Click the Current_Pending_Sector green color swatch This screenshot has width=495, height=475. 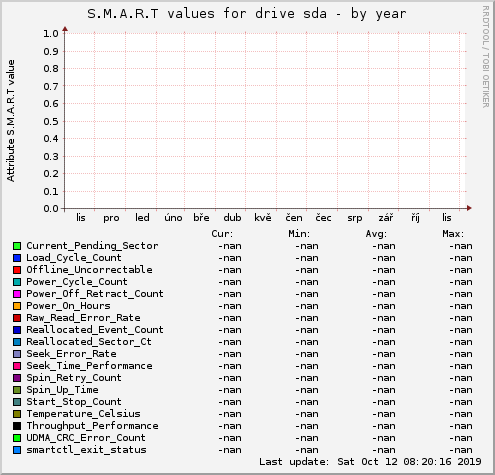(x=17, y=246)
